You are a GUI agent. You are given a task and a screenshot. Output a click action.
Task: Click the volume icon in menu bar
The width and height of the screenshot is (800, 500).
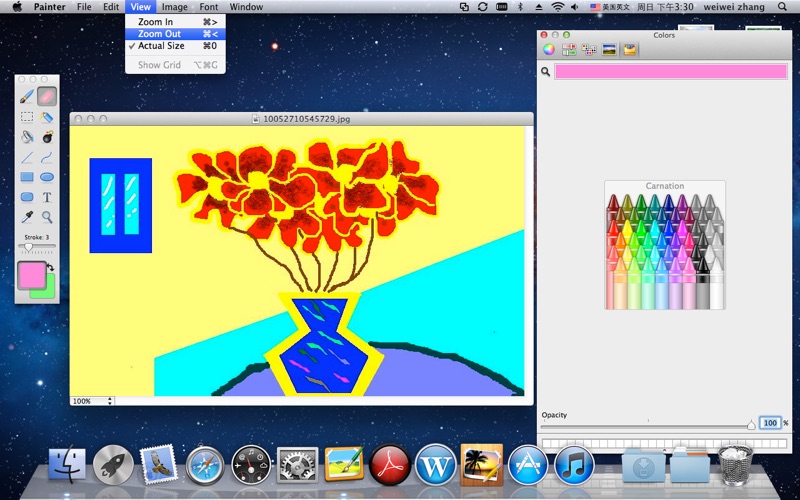tap(574, 7)
